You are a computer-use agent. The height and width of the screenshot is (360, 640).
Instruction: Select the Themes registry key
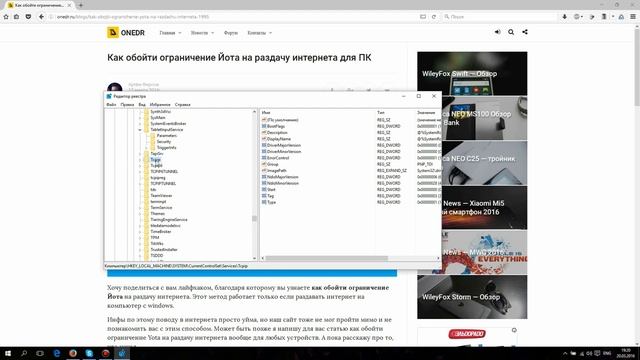(x=158, y=213)
